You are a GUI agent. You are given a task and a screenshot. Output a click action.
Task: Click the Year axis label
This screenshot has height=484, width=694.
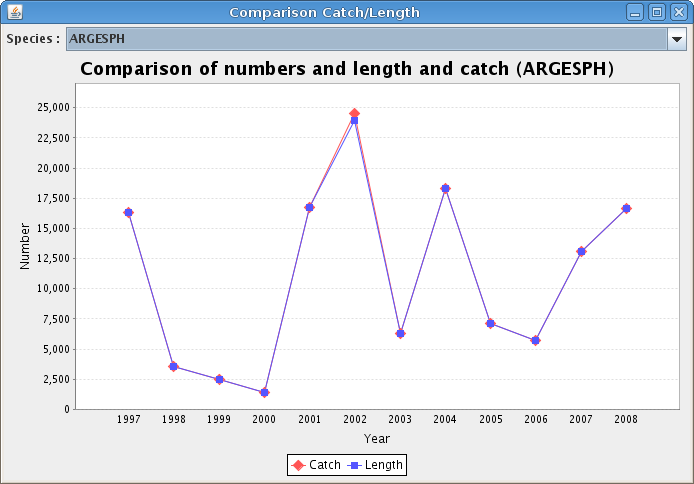coord(377,438)
